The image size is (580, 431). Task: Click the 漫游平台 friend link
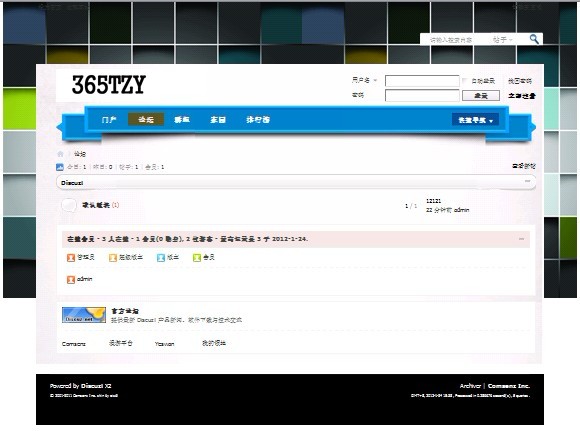(x=121, y=343)
